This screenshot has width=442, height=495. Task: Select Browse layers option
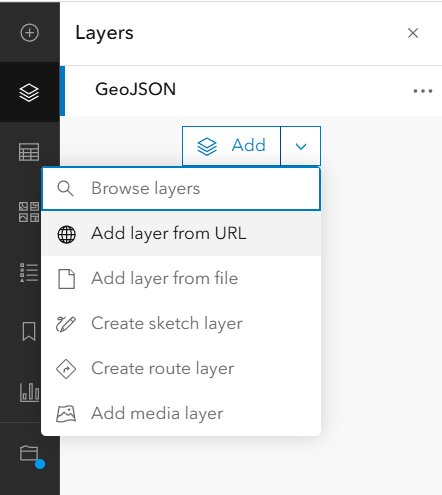(181, 189)
